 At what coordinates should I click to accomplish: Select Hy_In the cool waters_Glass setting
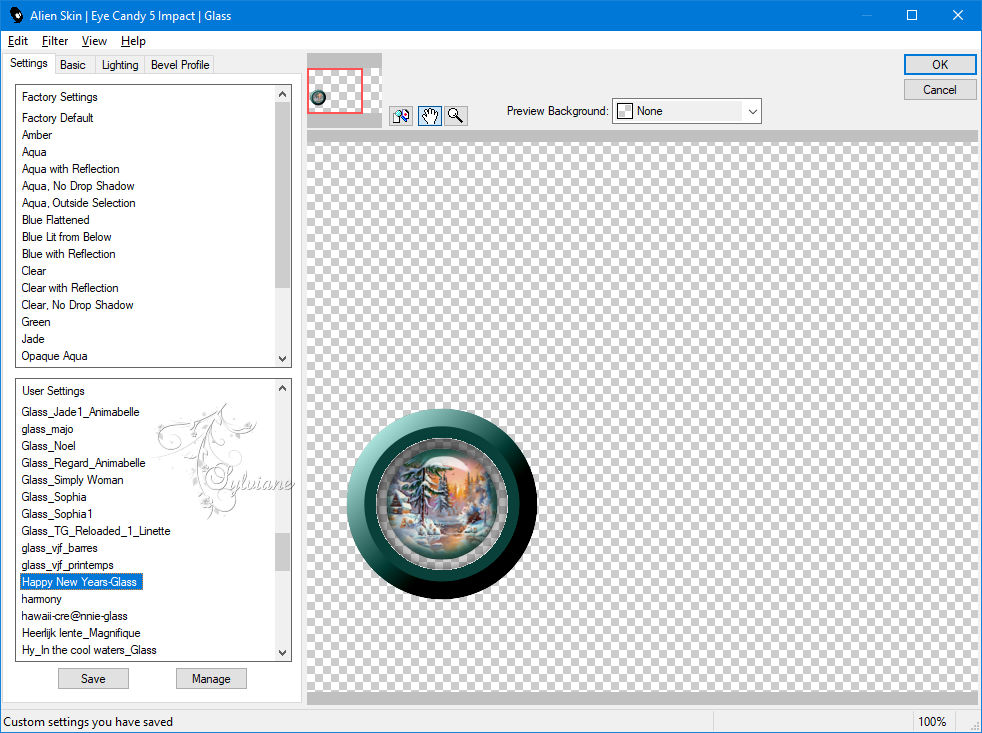pos(89,650)
